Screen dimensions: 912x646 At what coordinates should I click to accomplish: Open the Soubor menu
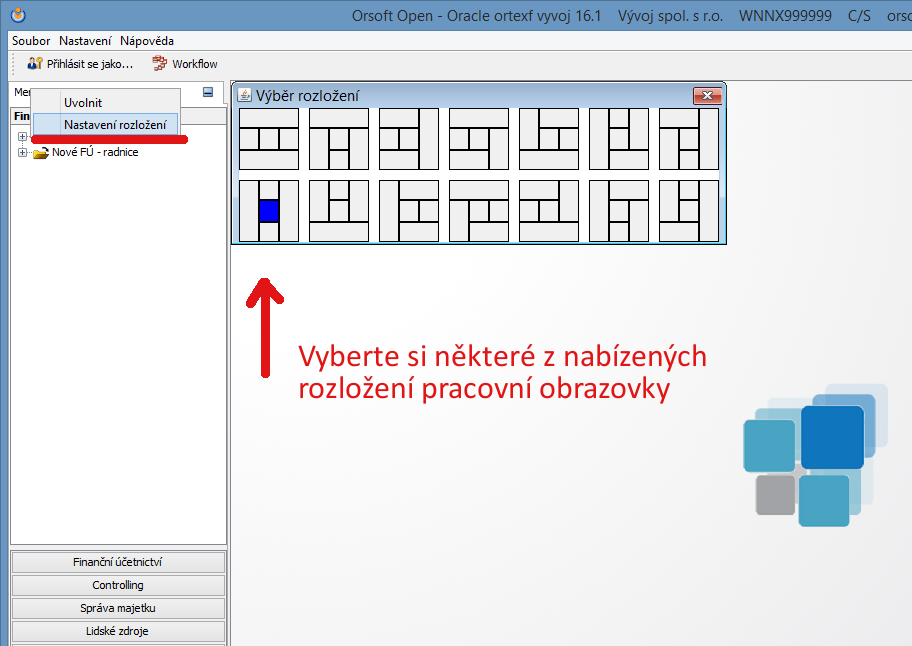(x=32, y=41)
